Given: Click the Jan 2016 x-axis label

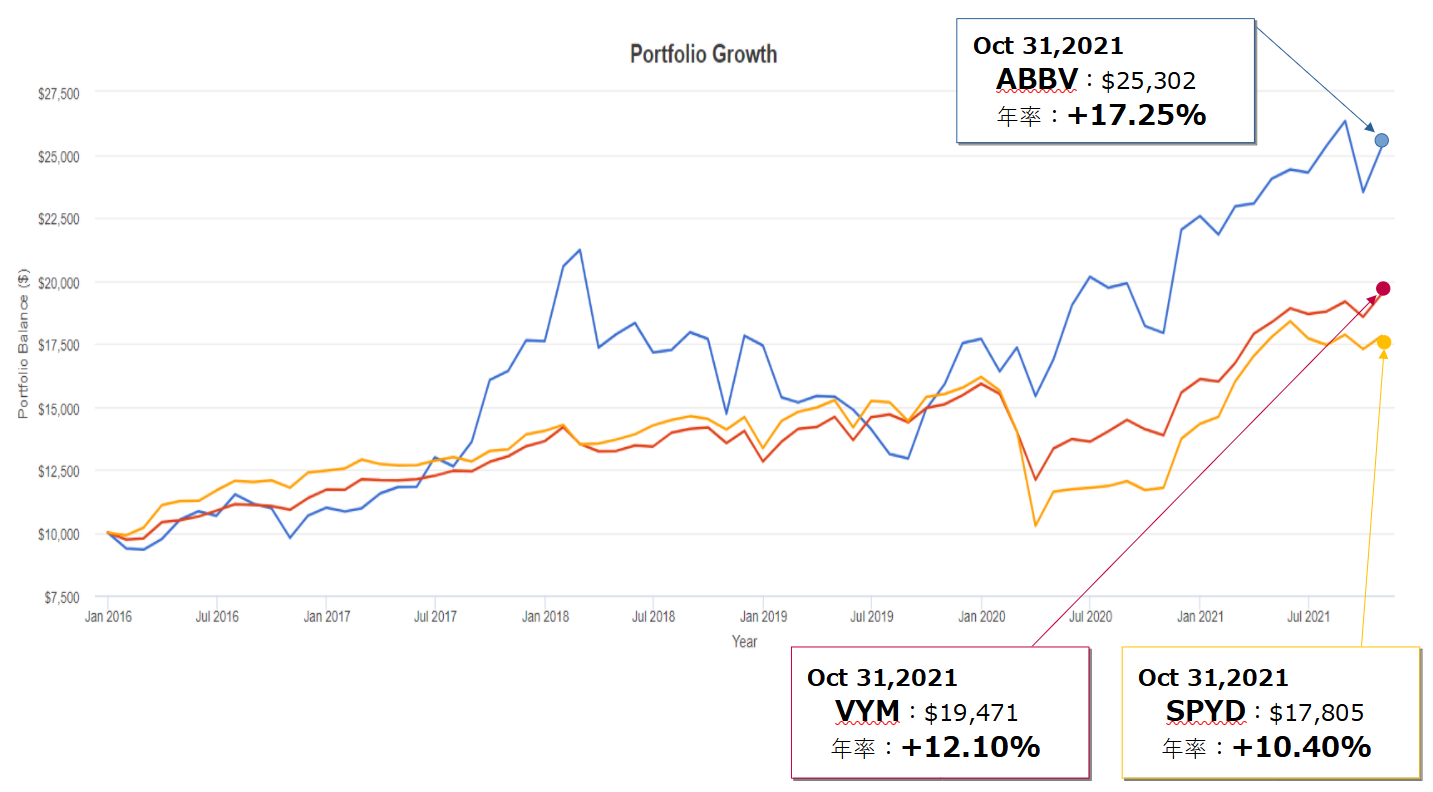Looking at the screenshot, I should 108,617.
